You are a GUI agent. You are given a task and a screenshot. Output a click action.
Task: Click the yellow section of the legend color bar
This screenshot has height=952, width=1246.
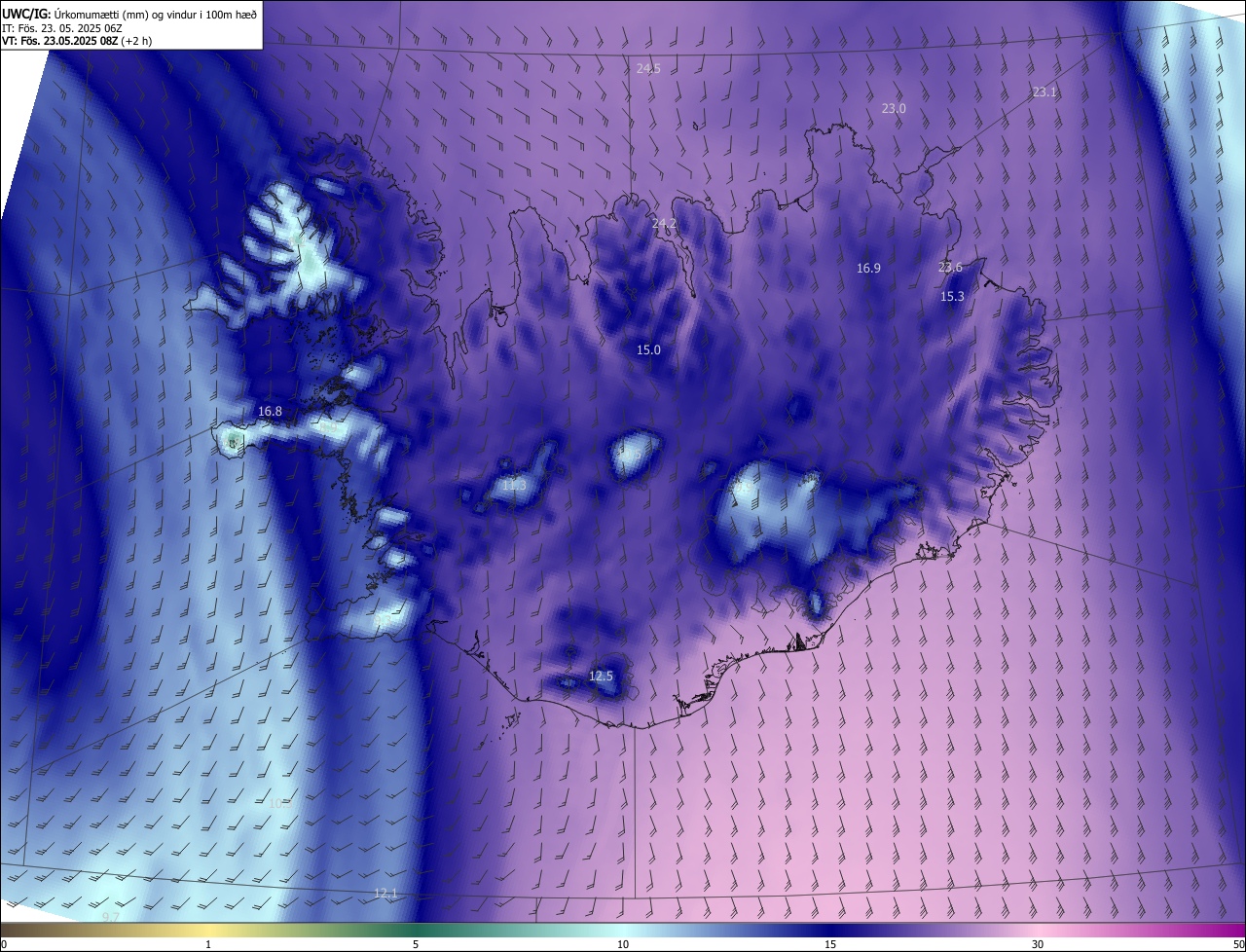tap(209, 930)
